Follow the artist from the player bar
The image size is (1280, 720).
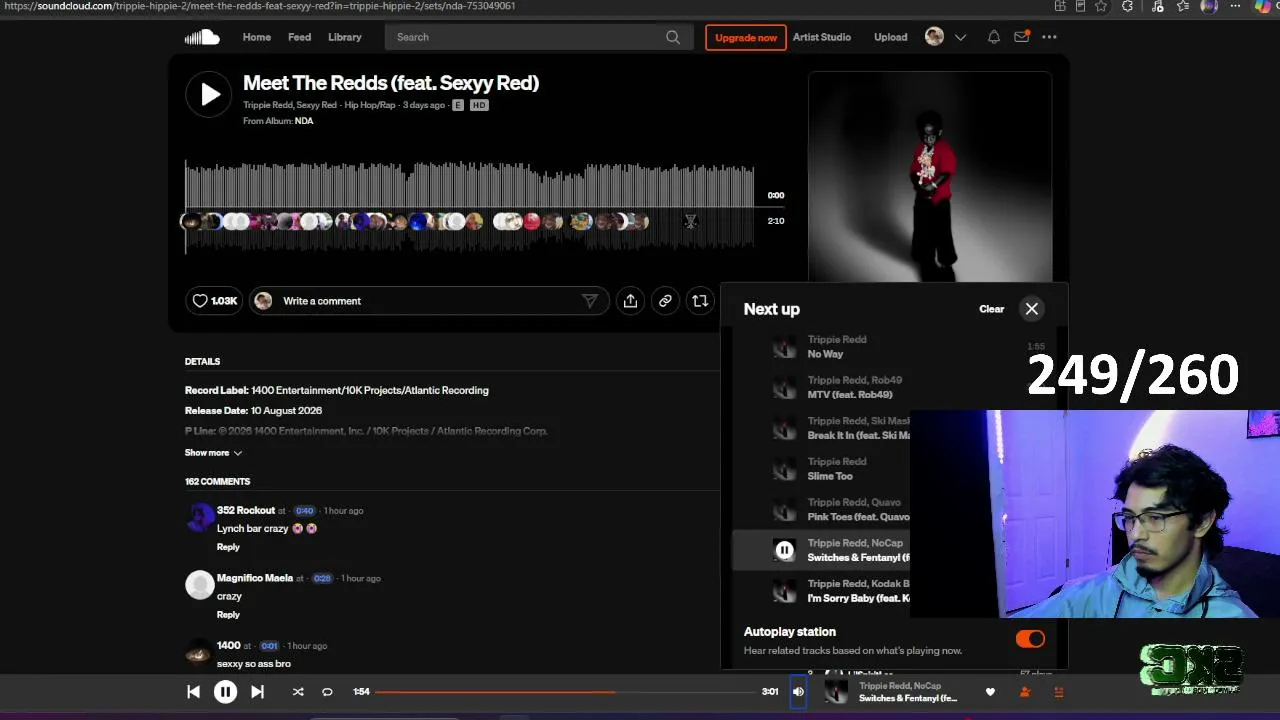click(1025, 692)
